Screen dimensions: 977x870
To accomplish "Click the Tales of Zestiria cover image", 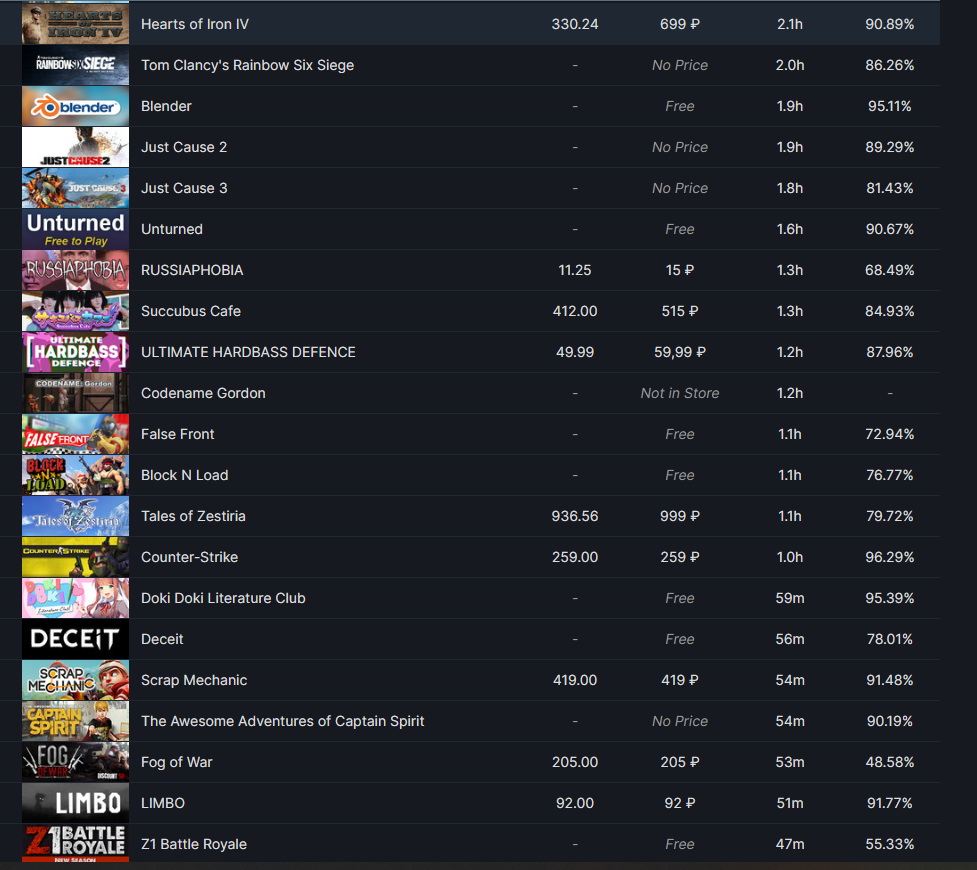I will (75, 516).
